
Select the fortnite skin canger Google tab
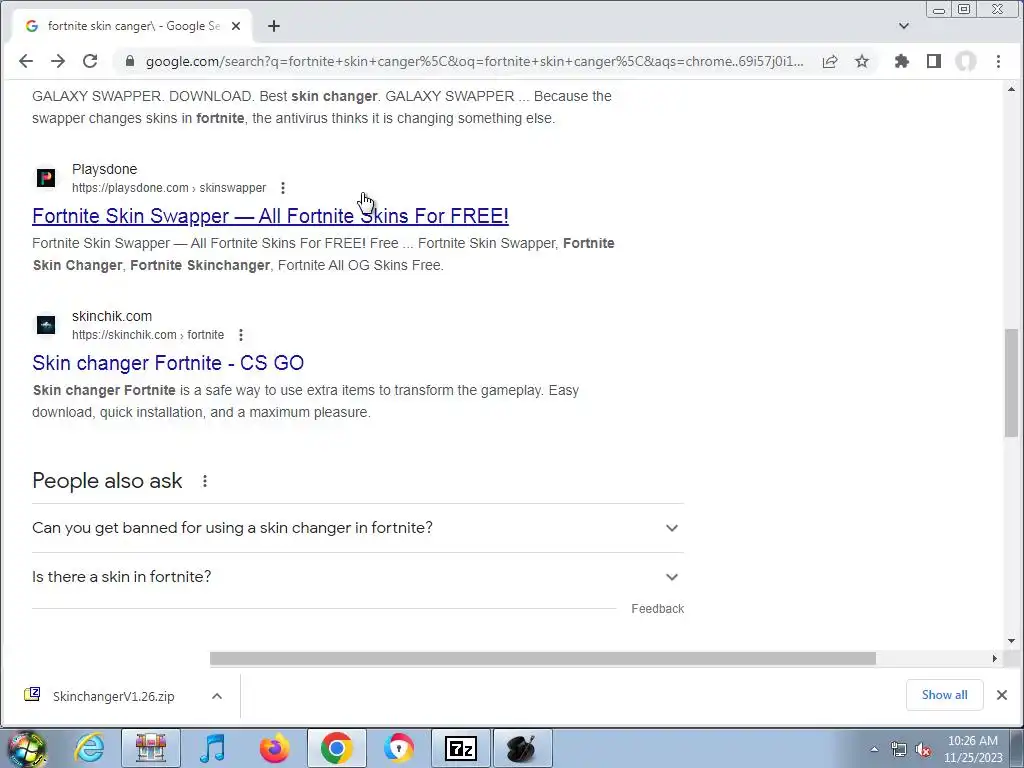click(x=133, y=26)
